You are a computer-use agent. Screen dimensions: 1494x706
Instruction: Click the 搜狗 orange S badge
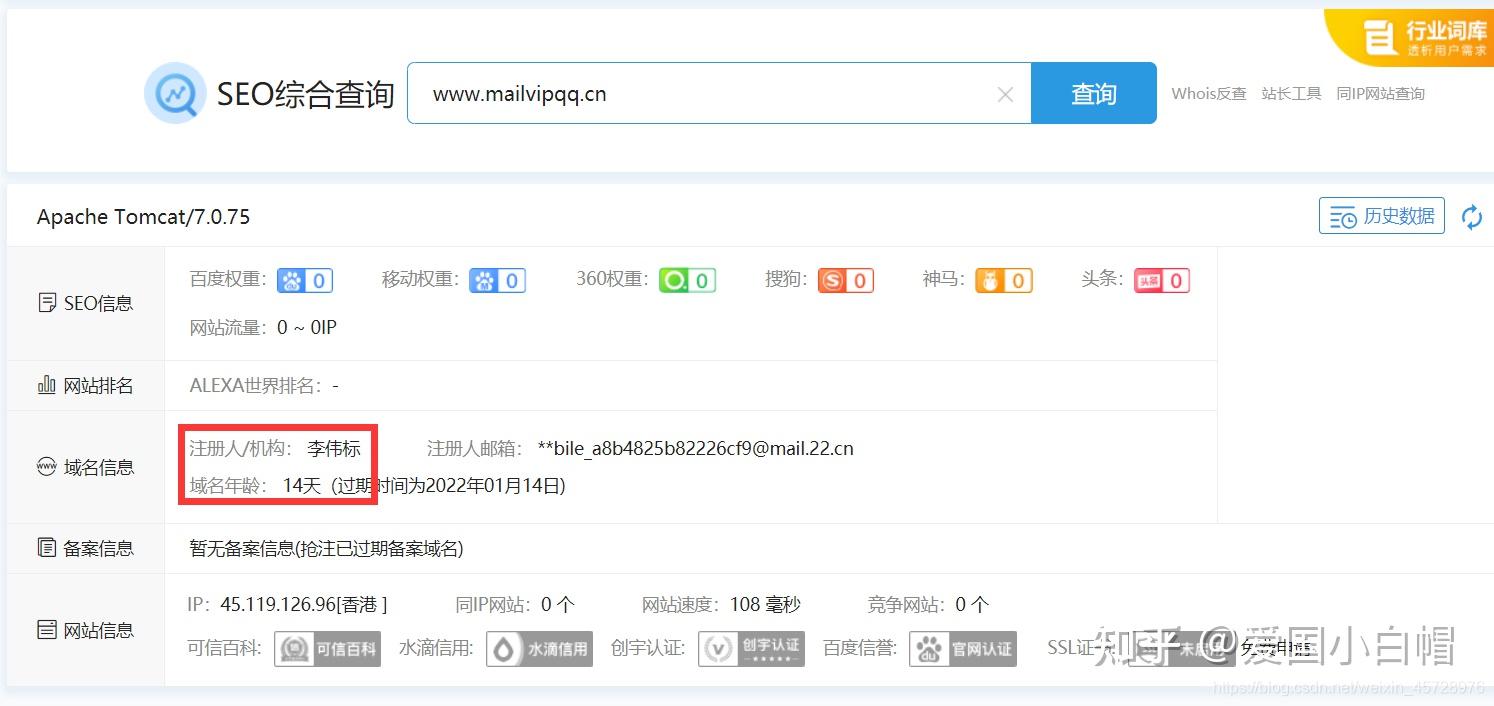[x=846, y=281]
